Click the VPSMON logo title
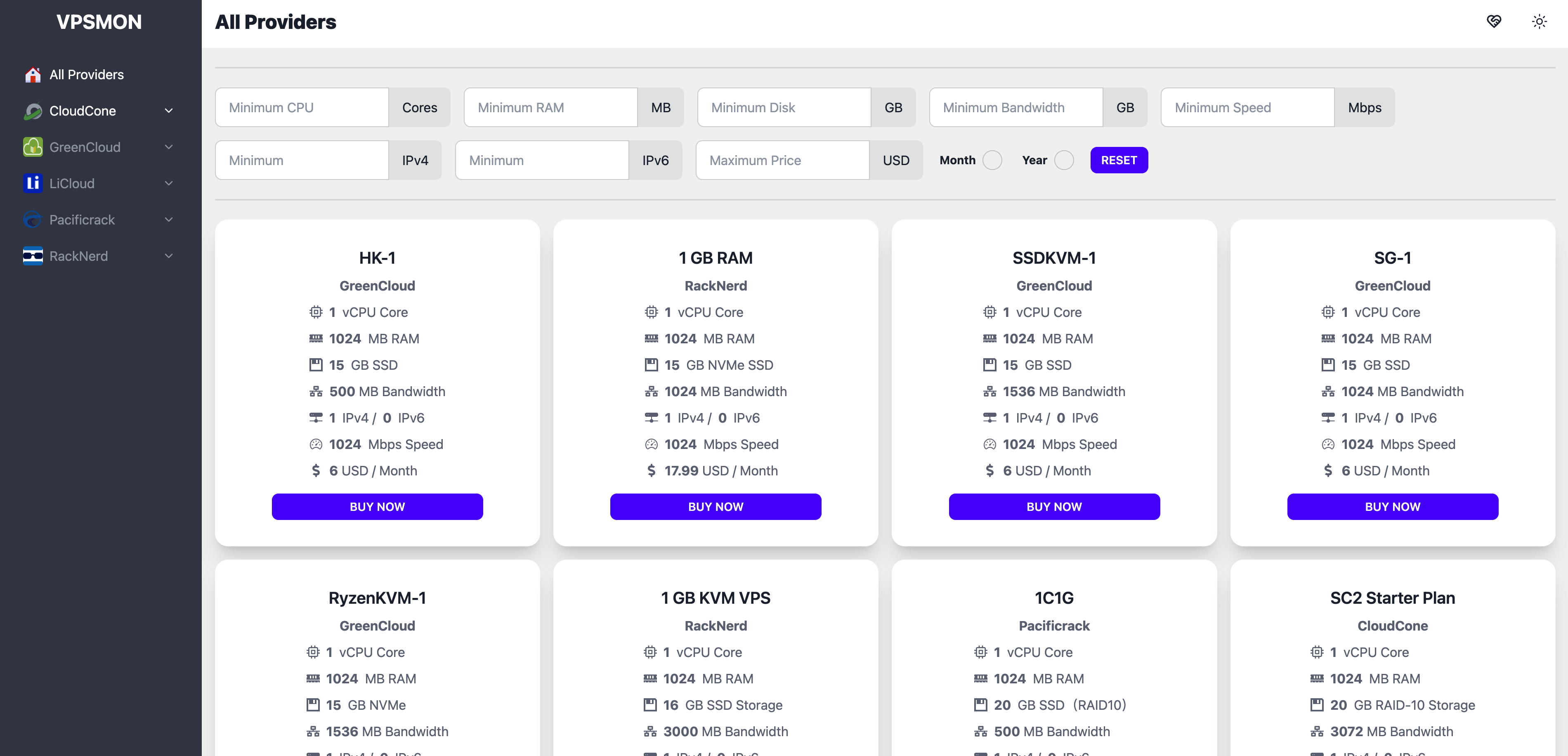The height and width of the screenshot is (756, 1568). (99, 22)
